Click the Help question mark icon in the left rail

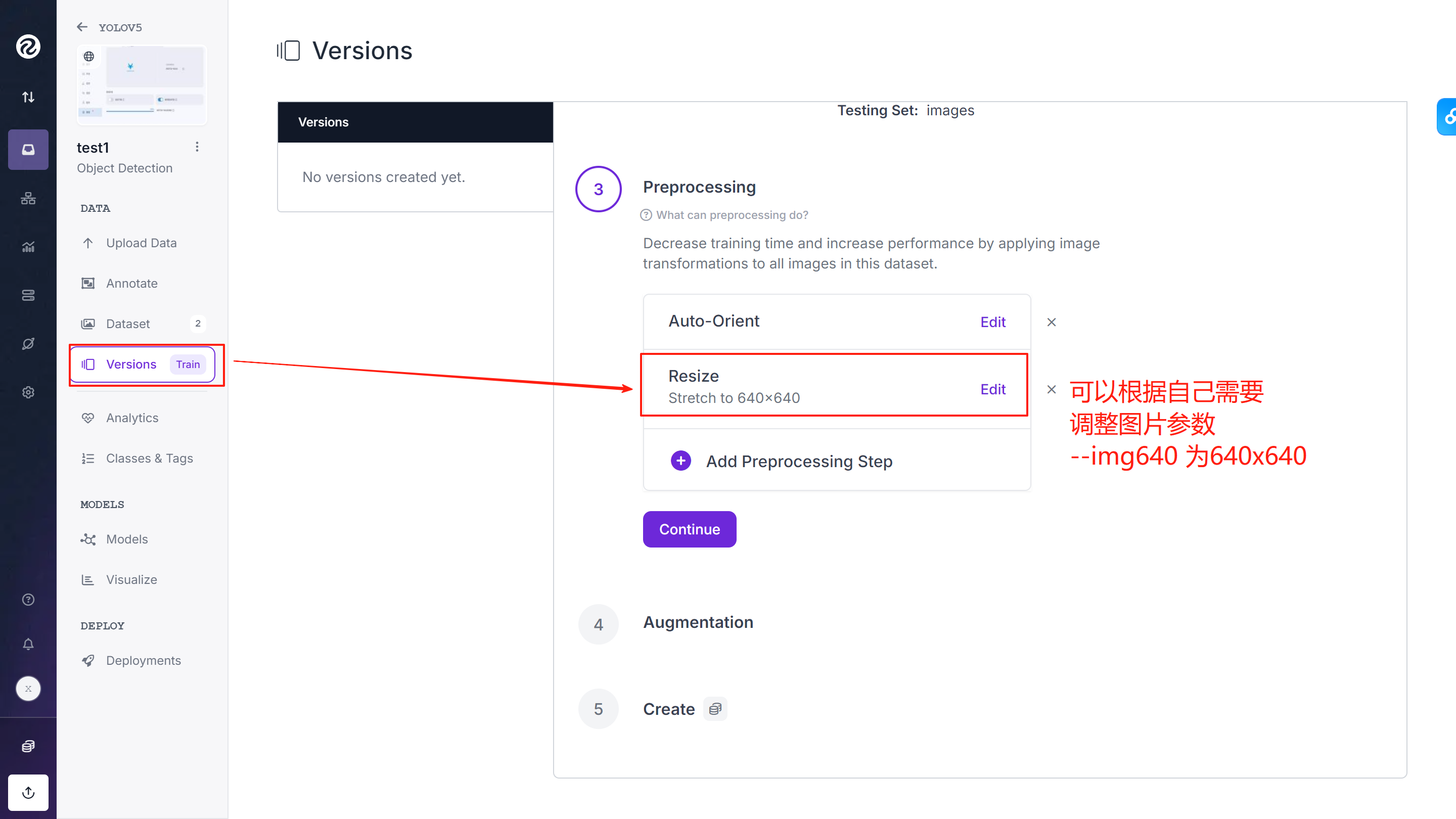[28, 600]
